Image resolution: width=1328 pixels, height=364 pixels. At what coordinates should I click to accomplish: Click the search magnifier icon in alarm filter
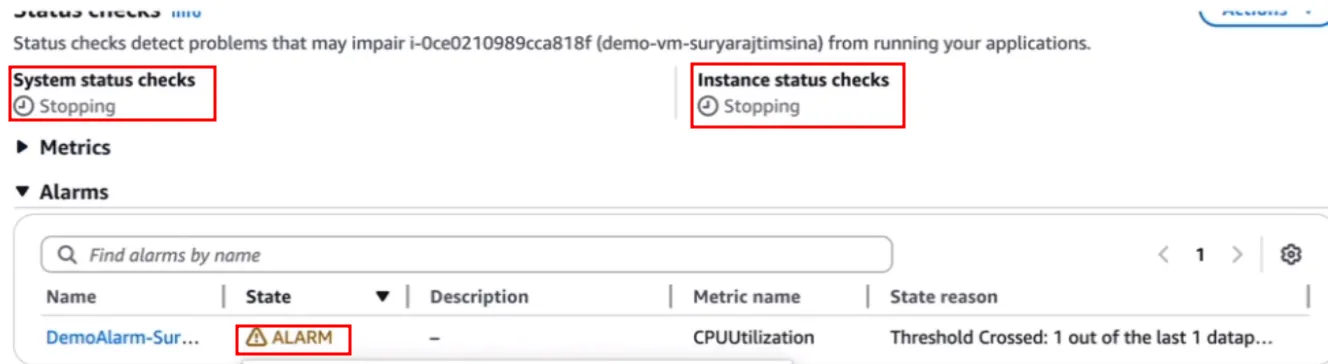67,255
